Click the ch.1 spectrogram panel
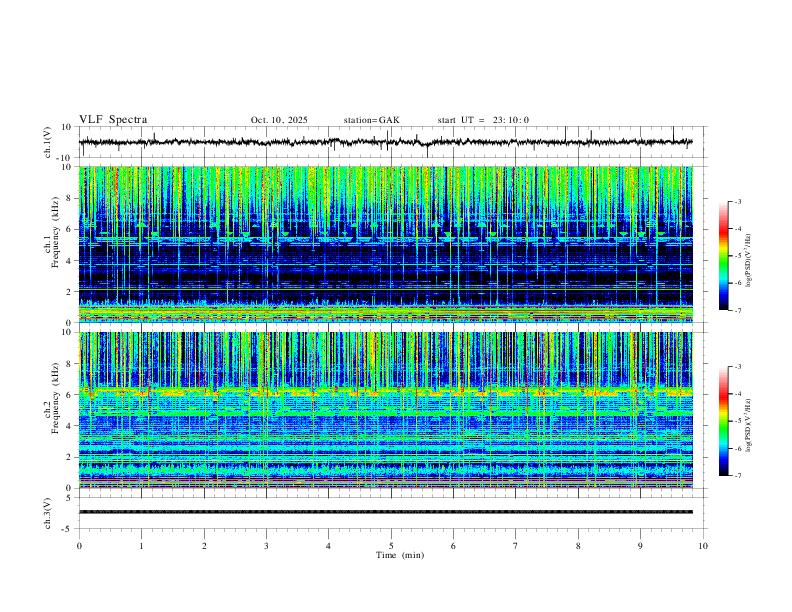 pyautogui.click(x=386, y=244)
